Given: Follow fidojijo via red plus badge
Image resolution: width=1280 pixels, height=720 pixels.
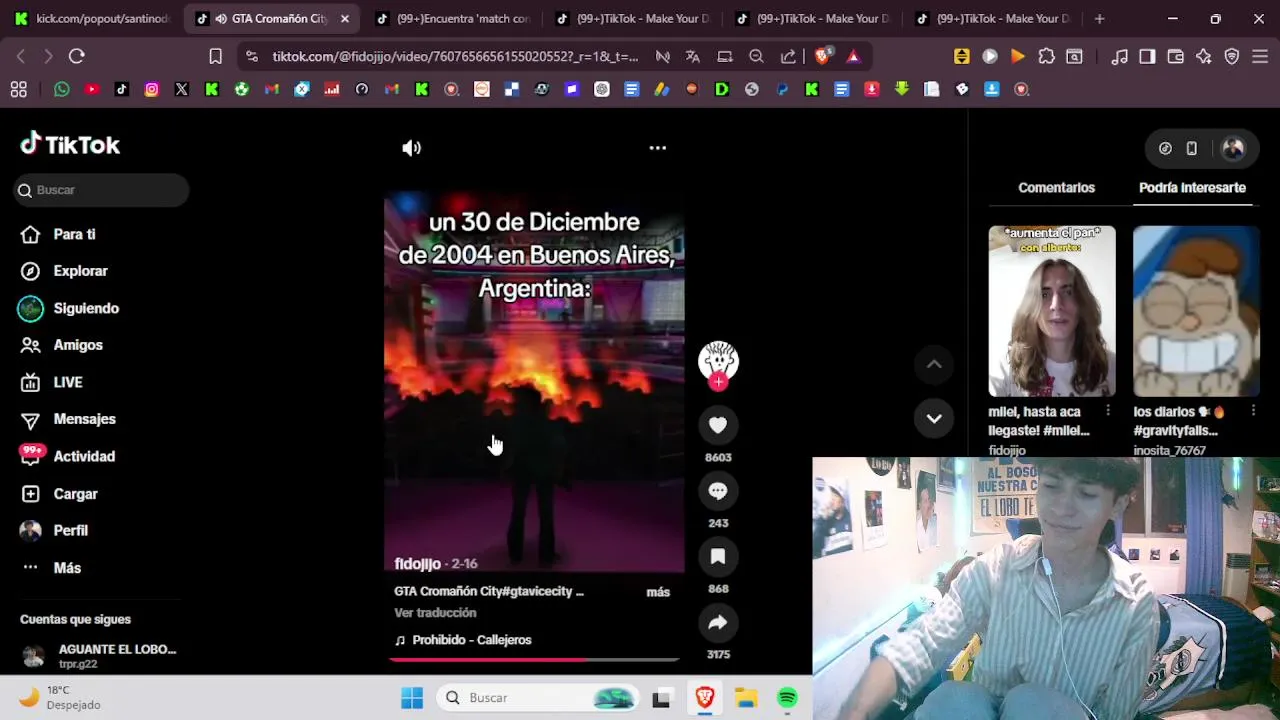Looking at the screenshot, I should click(x=718, y=382).
